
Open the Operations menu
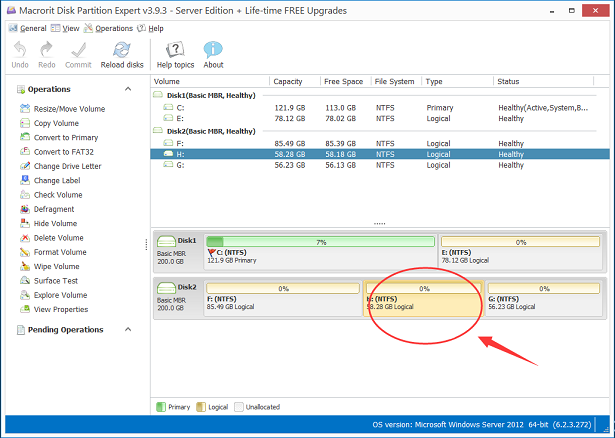click(109, 28)
